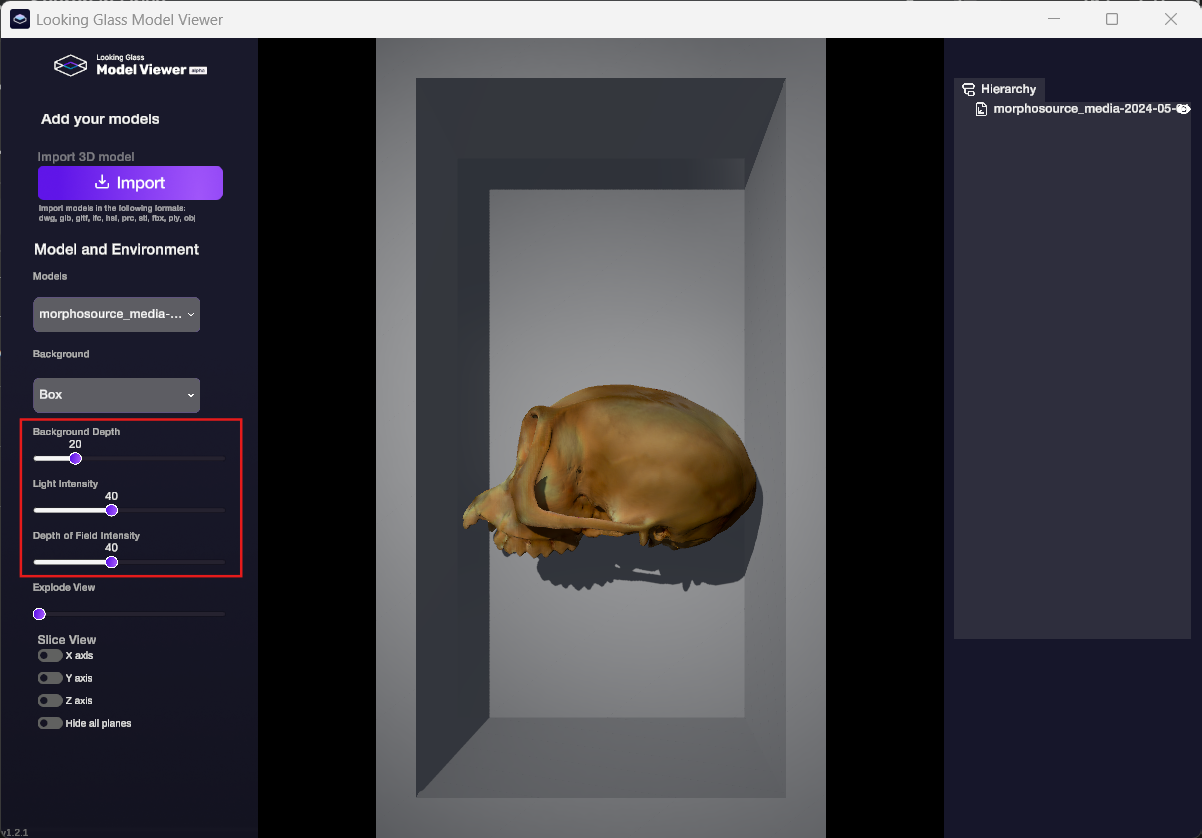1202x838 pixels.
Task: Open the Background dropdown set to Box
Action: coord(117,395)
